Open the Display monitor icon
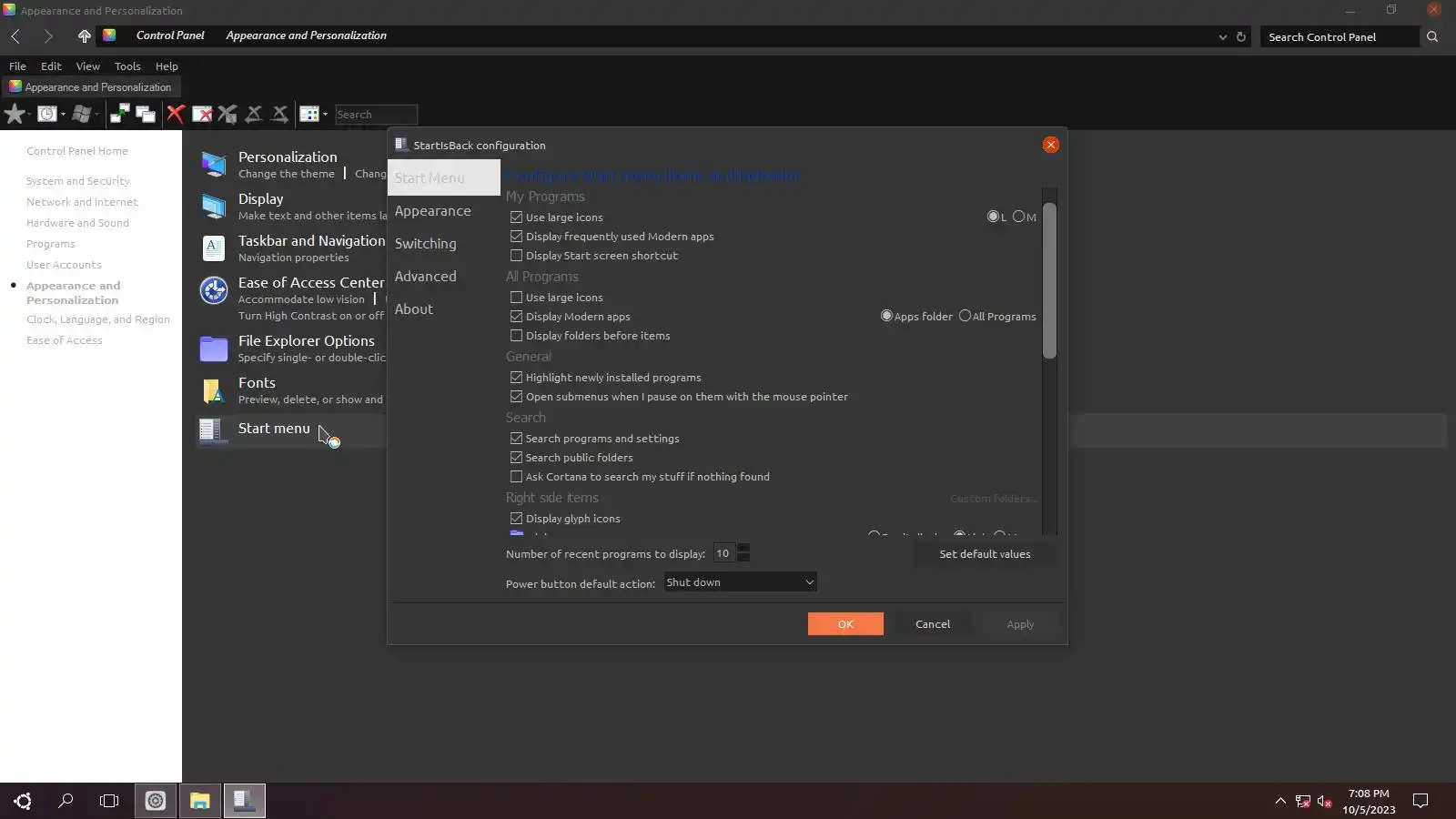This screenshot has width=1456, height=819. pyautogui.click(x=214, y=207)
